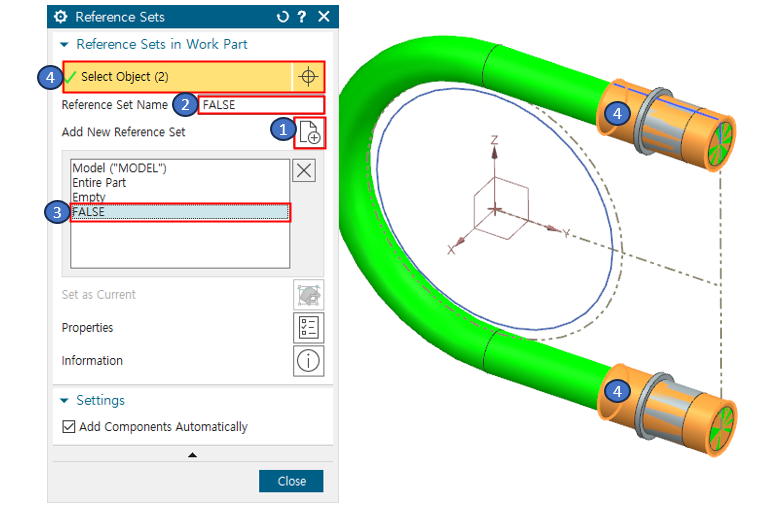Select the Empty reference set entry
The image size is (772, 510).
click(89, 197)
